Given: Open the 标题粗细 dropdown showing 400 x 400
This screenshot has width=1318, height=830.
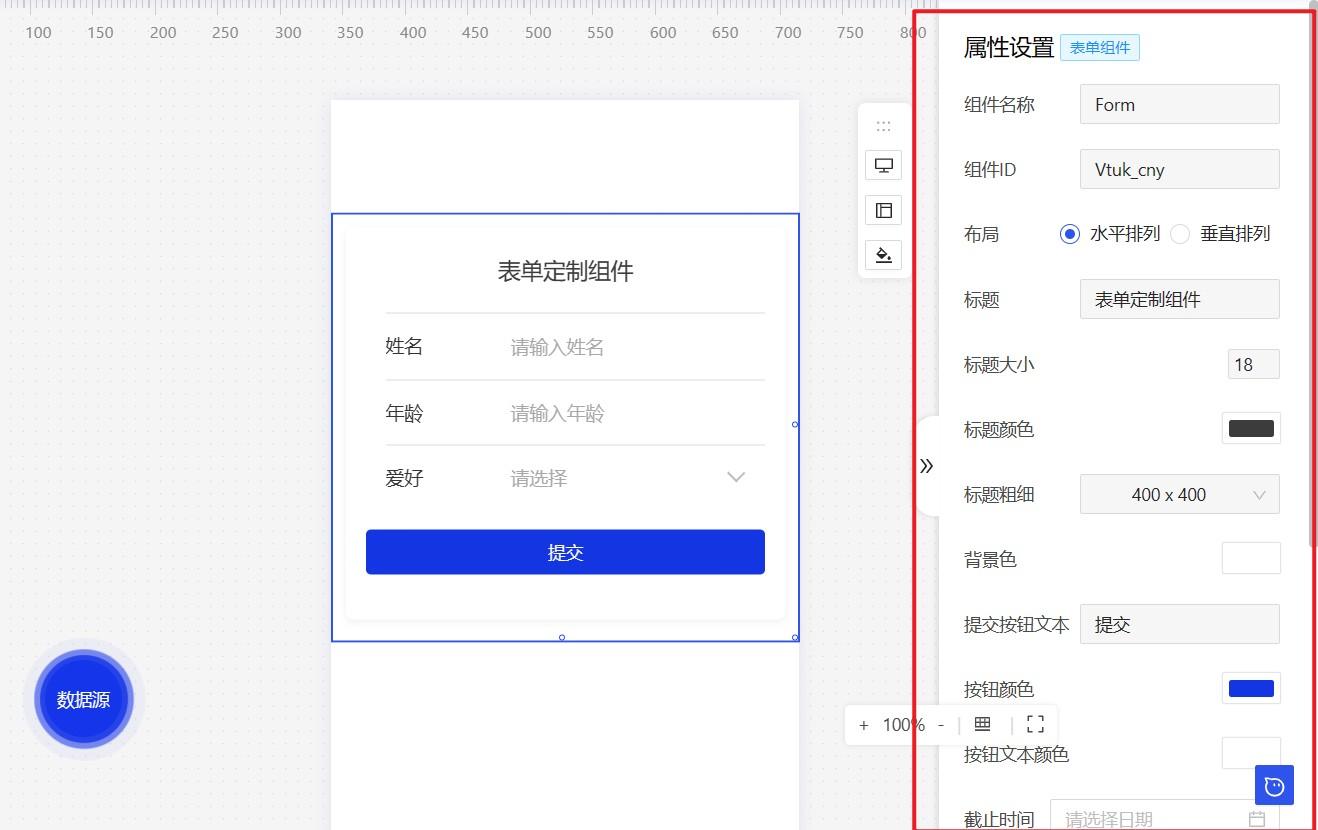Looking at the screenshot, I should (1180, 494).
